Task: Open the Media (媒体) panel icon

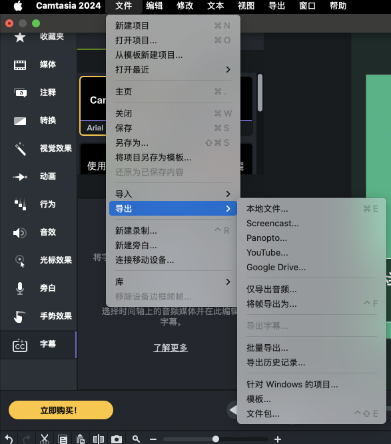Action: [20, 65]
